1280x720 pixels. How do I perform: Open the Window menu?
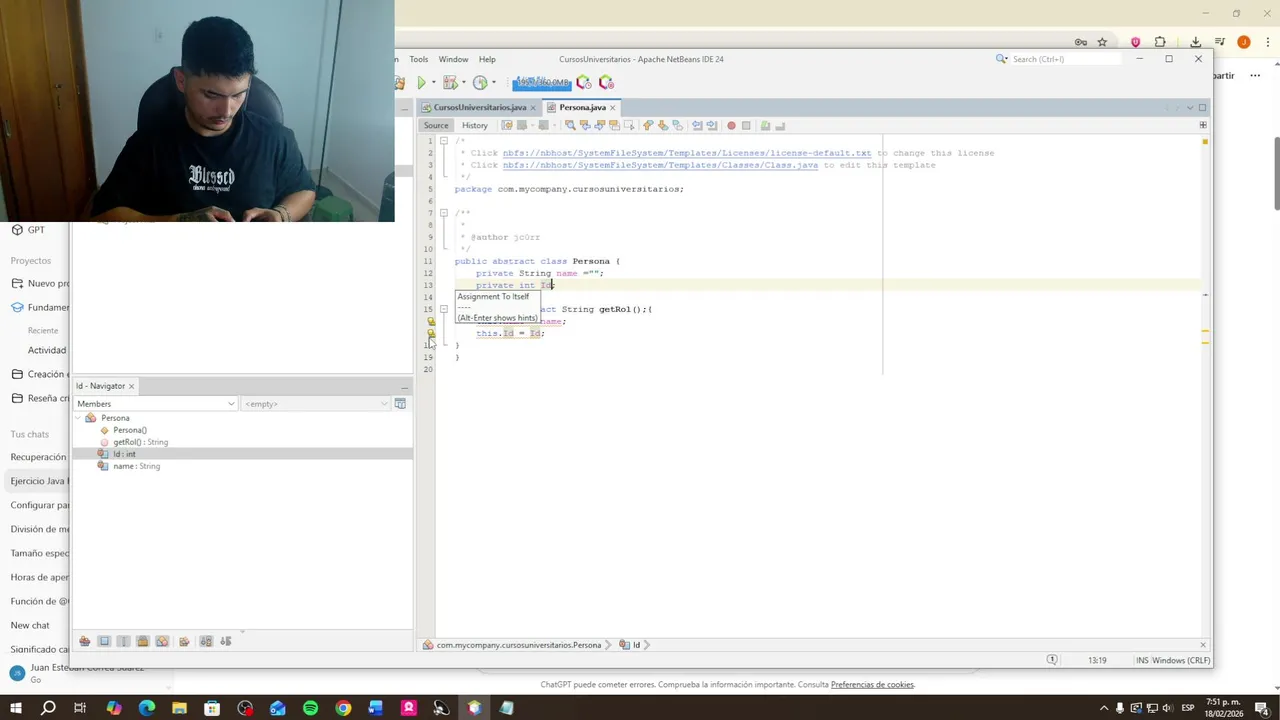[453, 59]
